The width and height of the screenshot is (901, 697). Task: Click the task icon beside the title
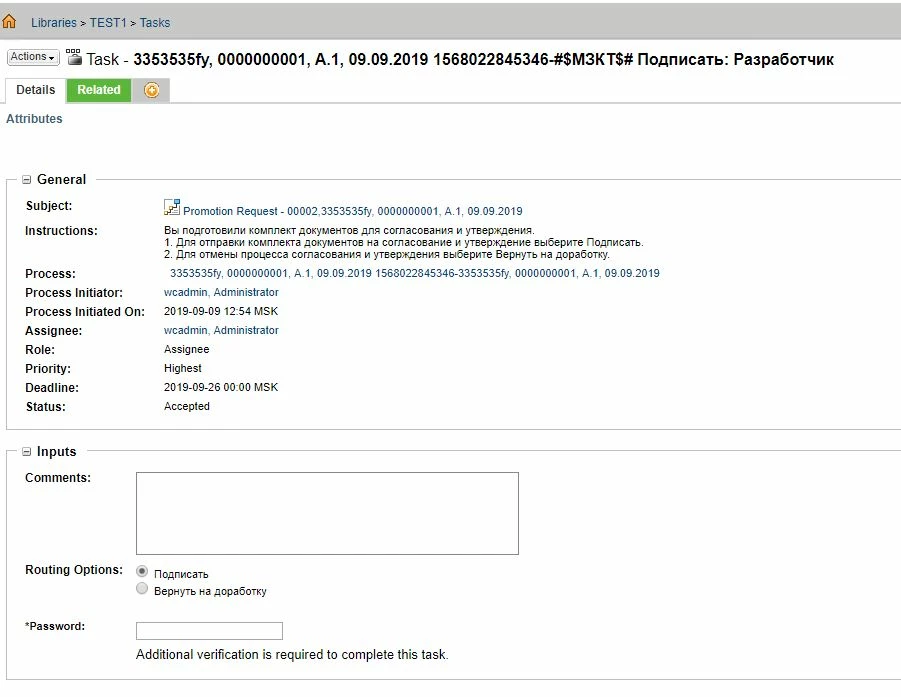coord(74,57)
